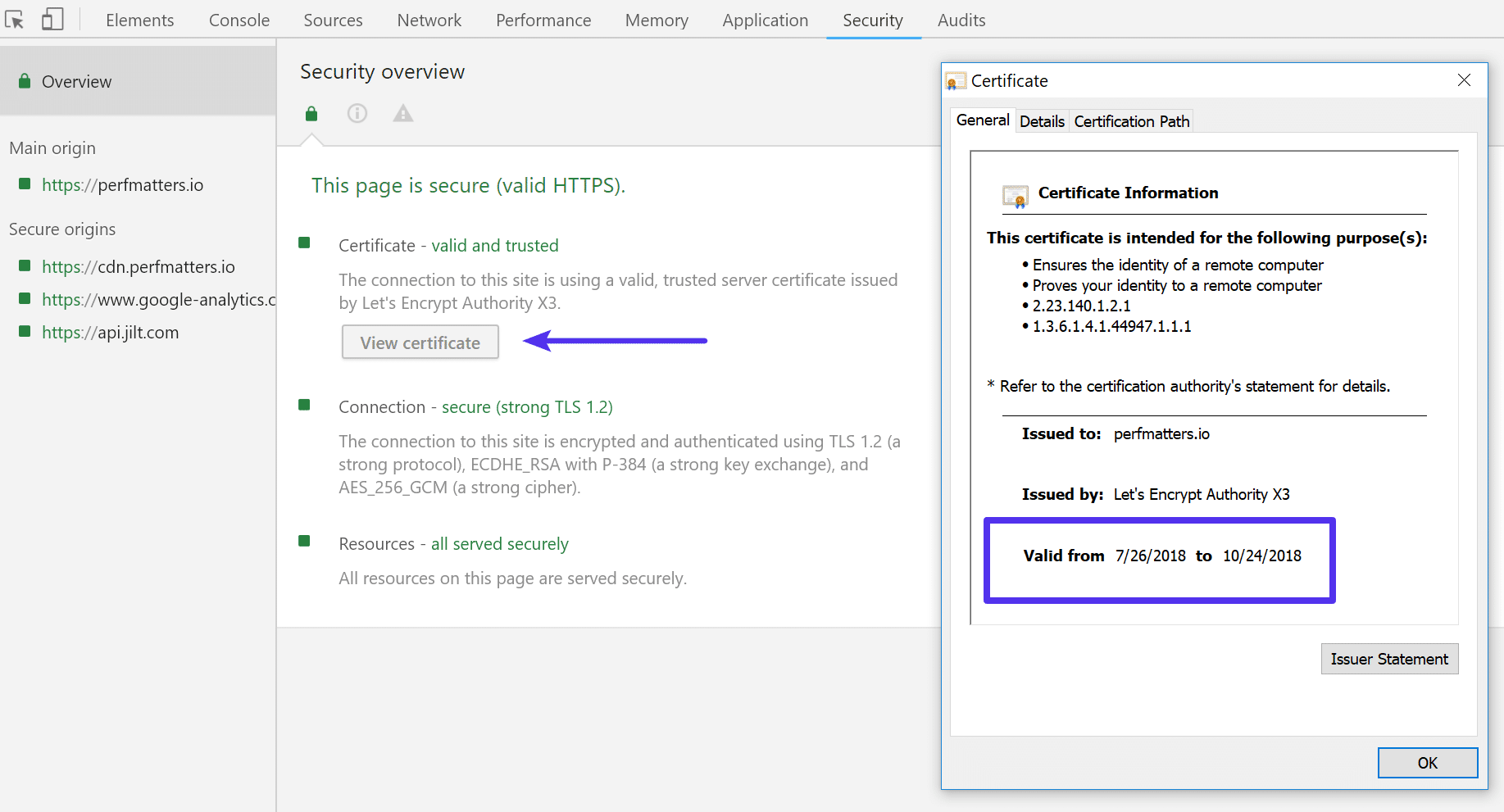Image resolution: width=1504 pixels, height=812 pixels.
Task: Click the green lock icon under Security overview
Action: tap(311, 113)
